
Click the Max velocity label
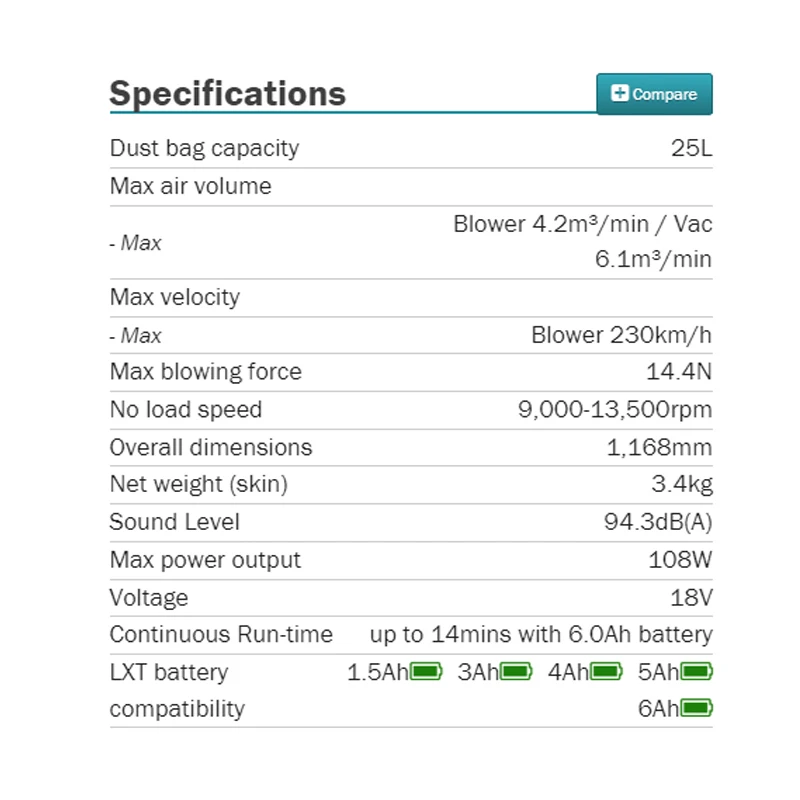[175, 297]
